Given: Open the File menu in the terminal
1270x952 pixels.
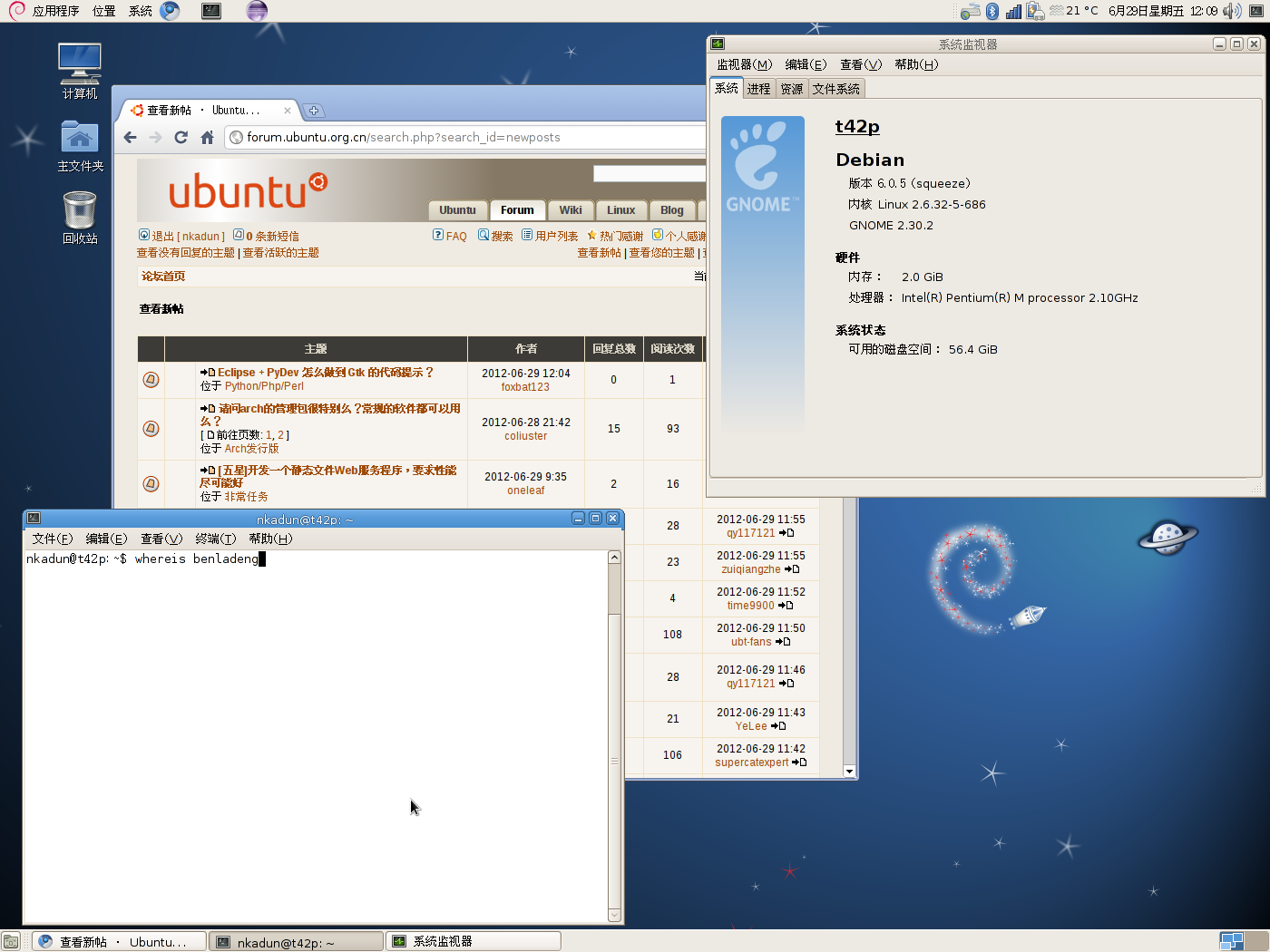Looking at the screenshot, I should pos(52,539).
